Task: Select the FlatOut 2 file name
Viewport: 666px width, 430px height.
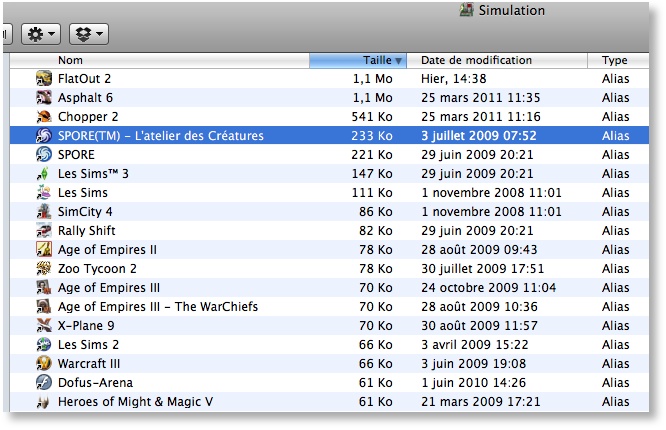Action: point(84,79)
